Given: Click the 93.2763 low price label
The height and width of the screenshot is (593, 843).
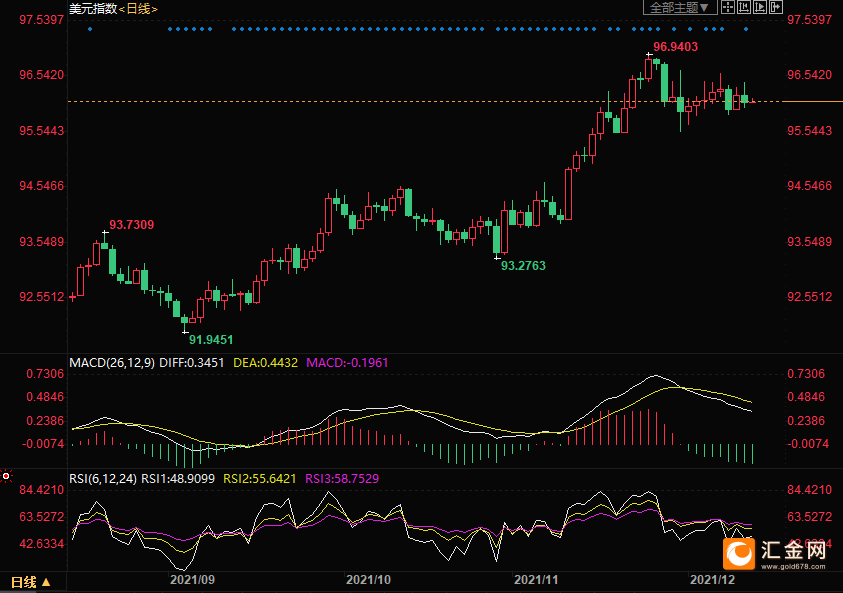Looking at the screenshot, I should click(x=523, y=266).
